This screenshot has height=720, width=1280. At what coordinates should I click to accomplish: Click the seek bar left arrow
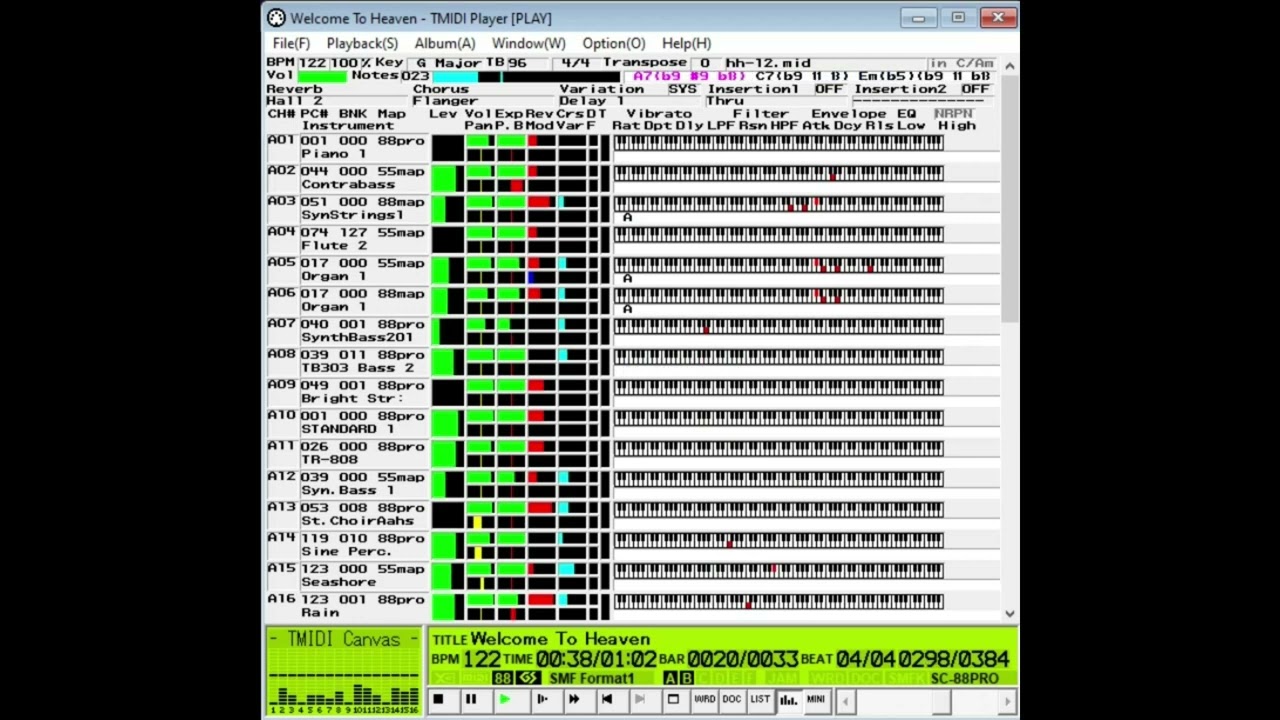click(x=847, y=701)
